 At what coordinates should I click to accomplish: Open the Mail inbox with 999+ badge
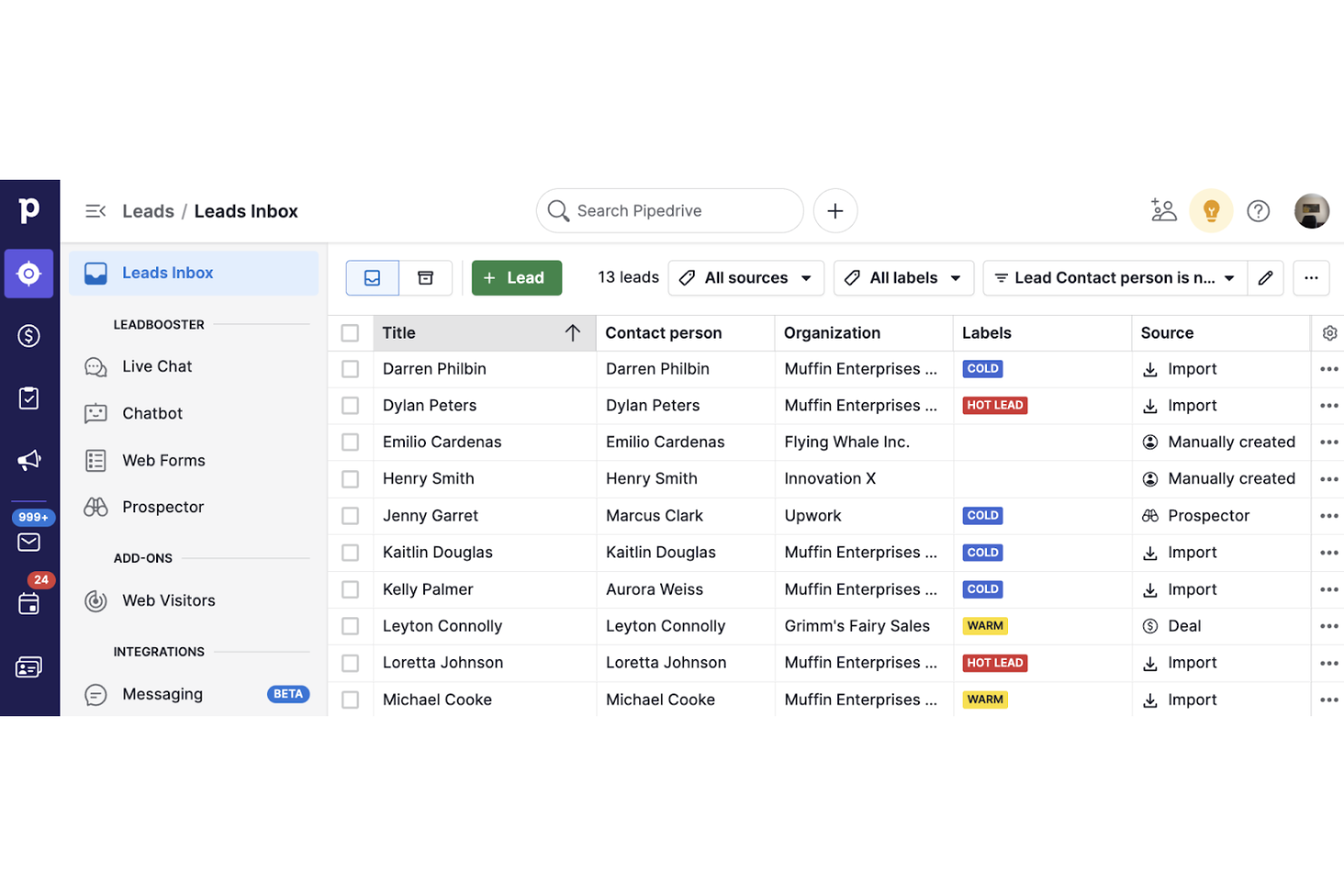(x=29, y=542)
